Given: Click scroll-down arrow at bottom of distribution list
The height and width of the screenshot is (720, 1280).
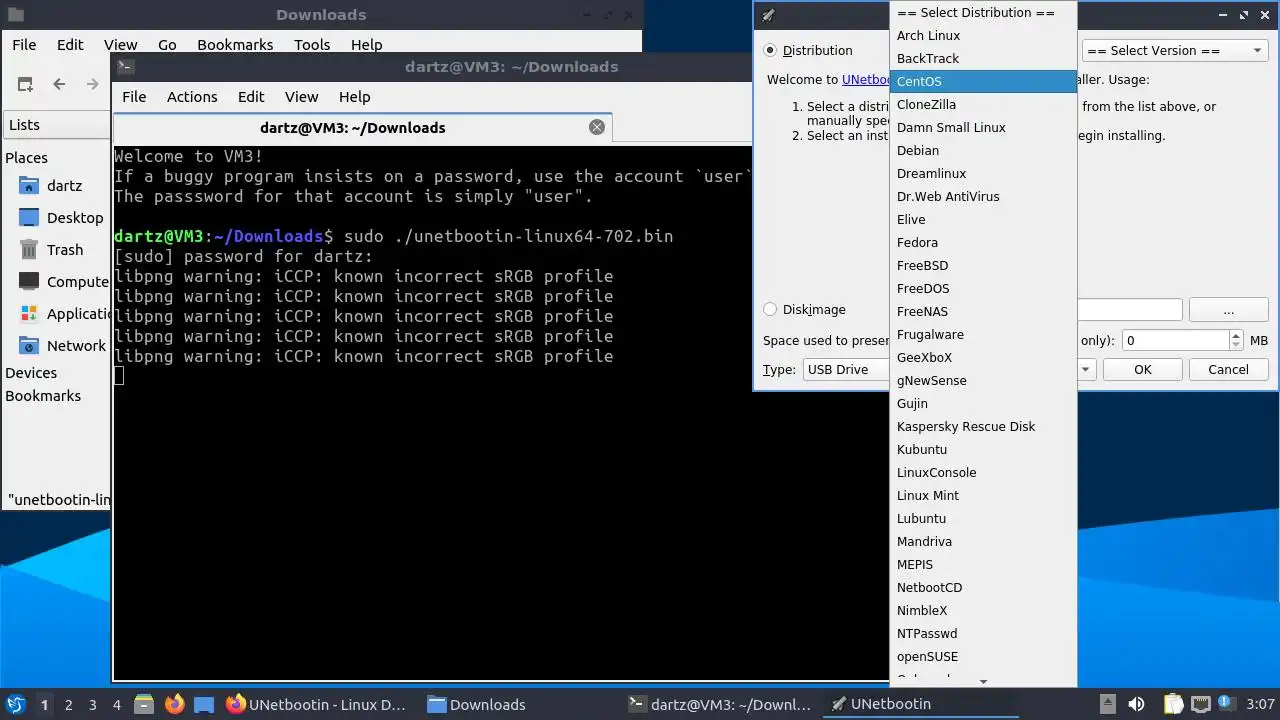Looking at the screenshot, I should click(x=983, y=681).
